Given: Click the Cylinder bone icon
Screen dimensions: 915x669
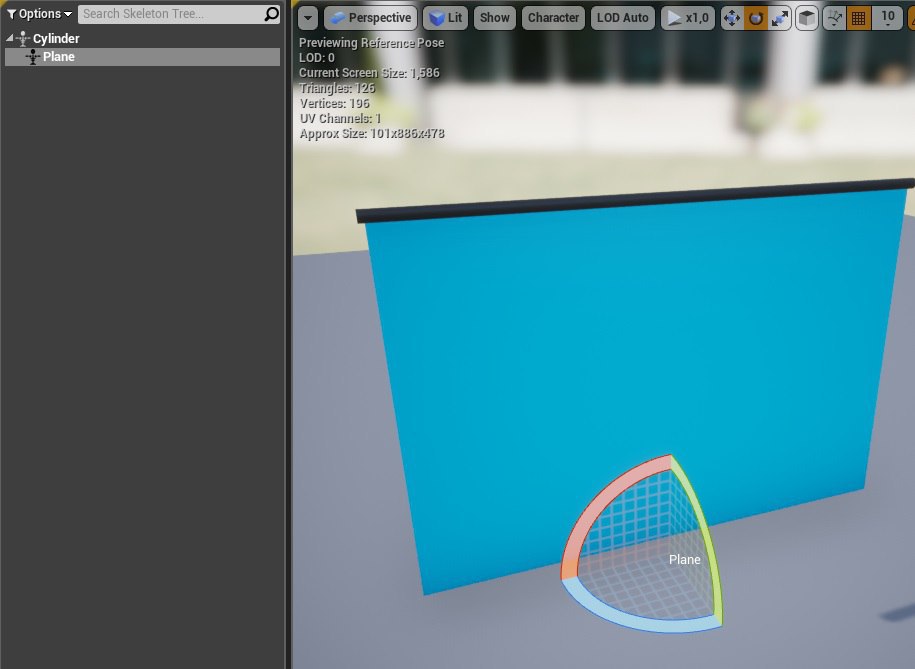Looking at the screenshot, I should click(23, 39).
